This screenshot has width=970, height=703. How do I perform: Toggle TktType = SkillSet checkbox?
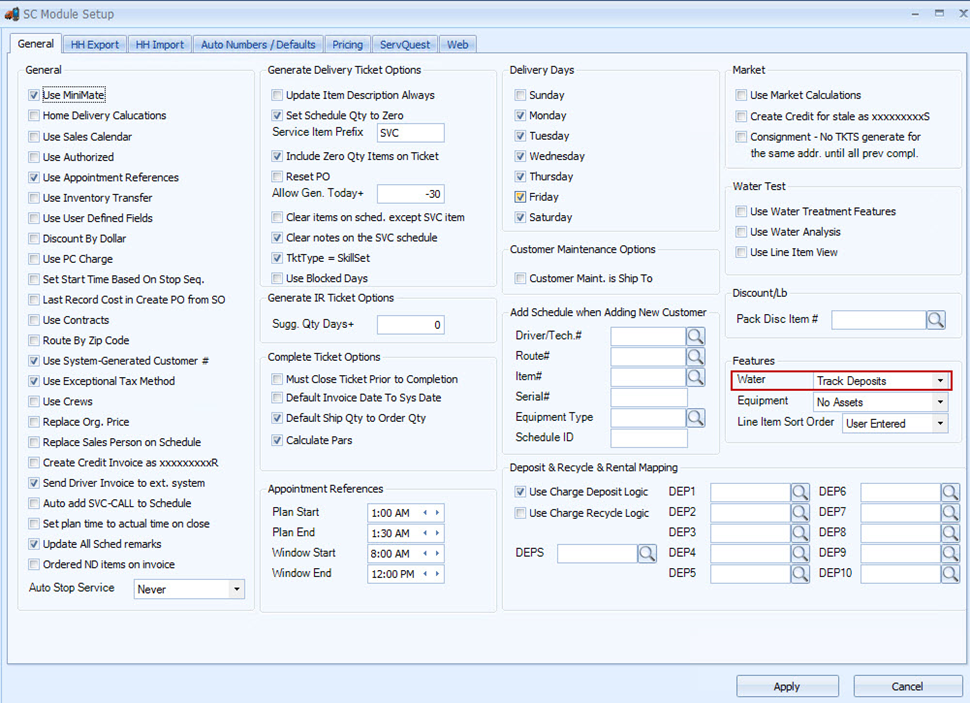[x=277, y=258]
